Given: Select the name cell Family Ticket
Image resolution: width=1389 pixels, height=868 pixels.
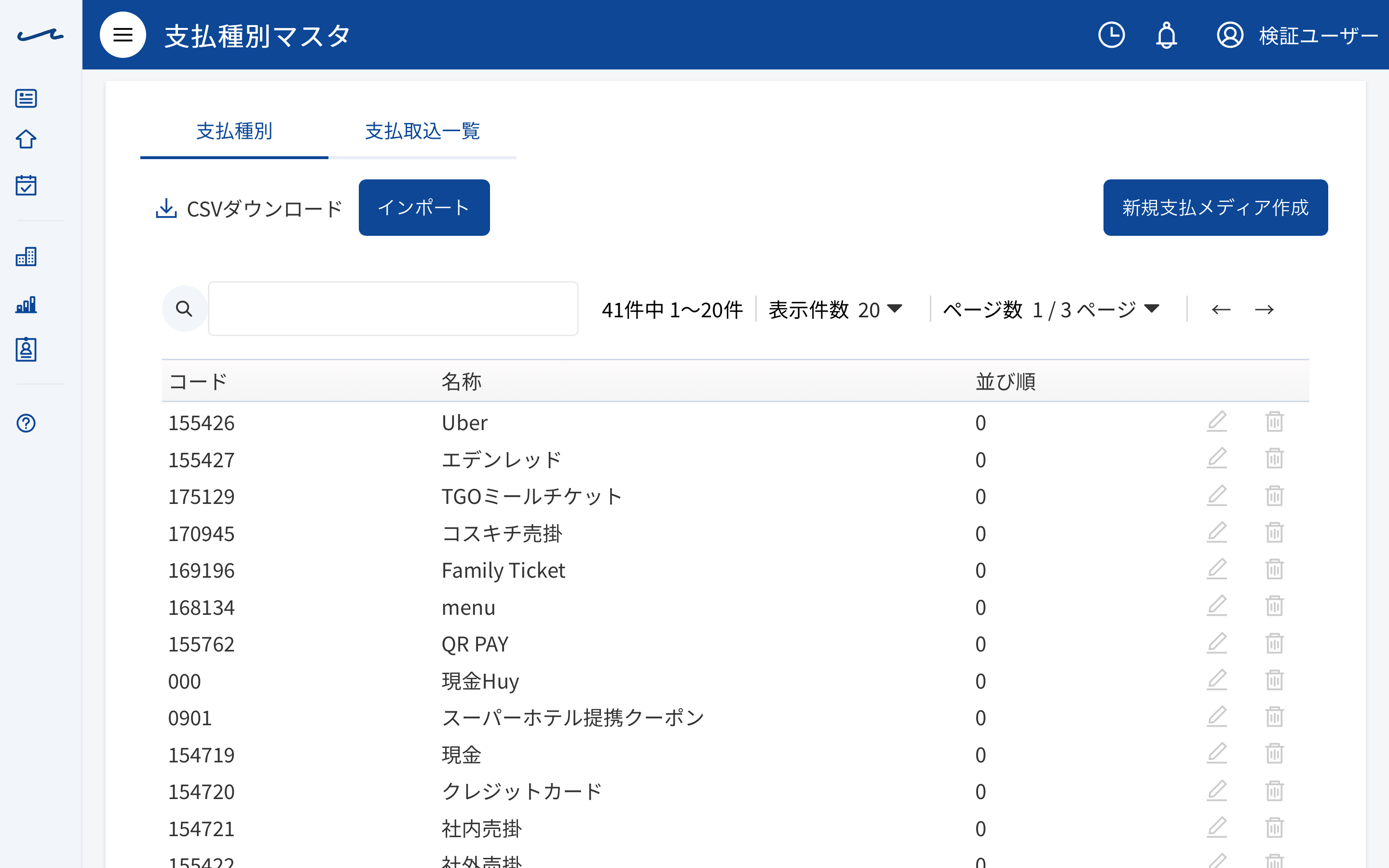Looking at the screenshot, I should coord(504,570).
